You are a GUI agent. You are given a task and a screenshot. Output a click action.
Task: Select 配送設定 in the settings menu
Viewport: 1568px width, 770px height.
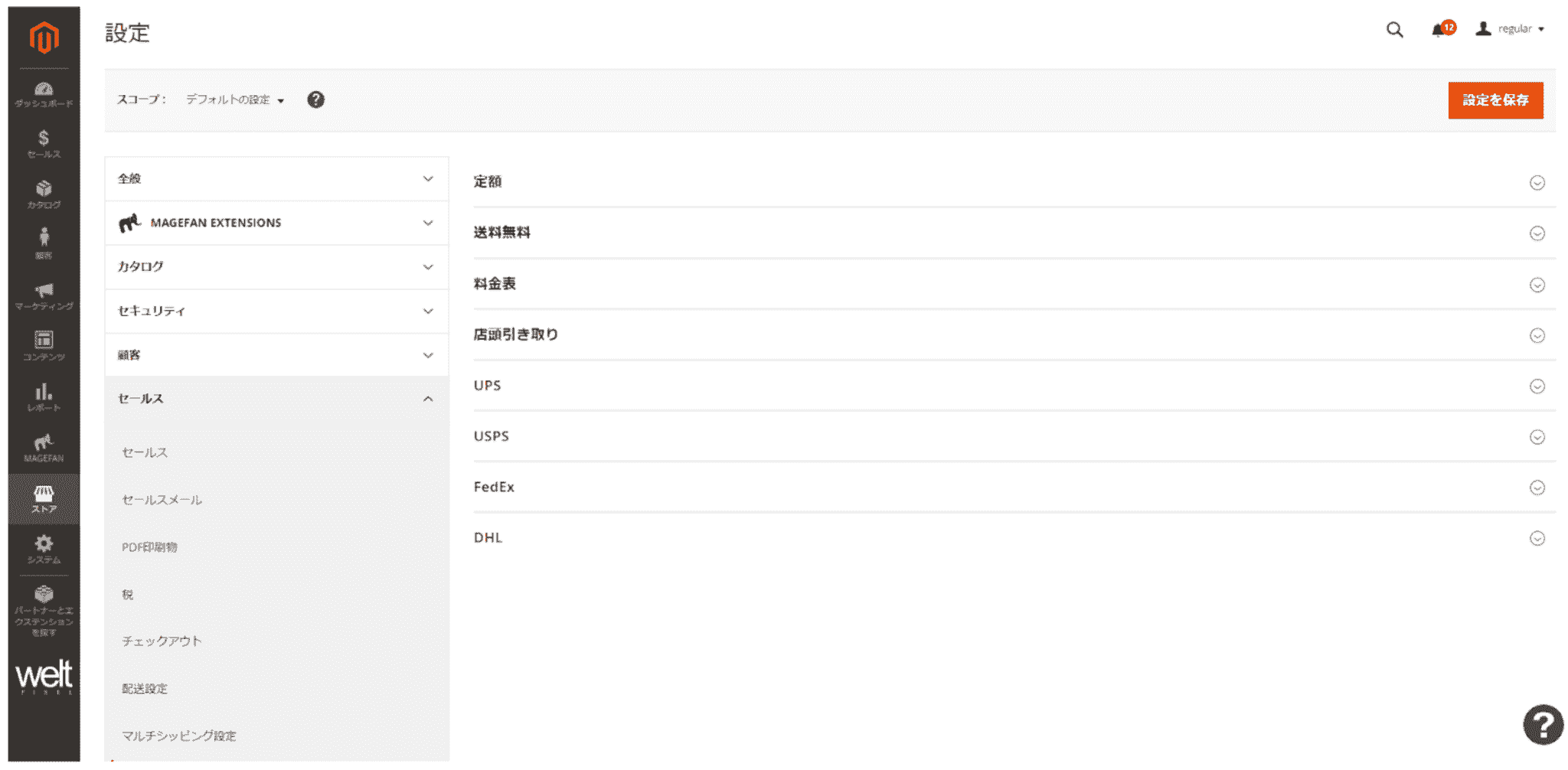[x=147, y=688]
